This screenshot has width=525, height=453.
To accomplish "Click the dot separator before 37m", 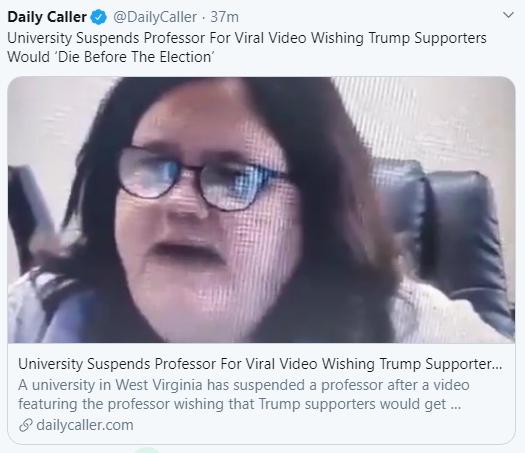I will (204, 17).
